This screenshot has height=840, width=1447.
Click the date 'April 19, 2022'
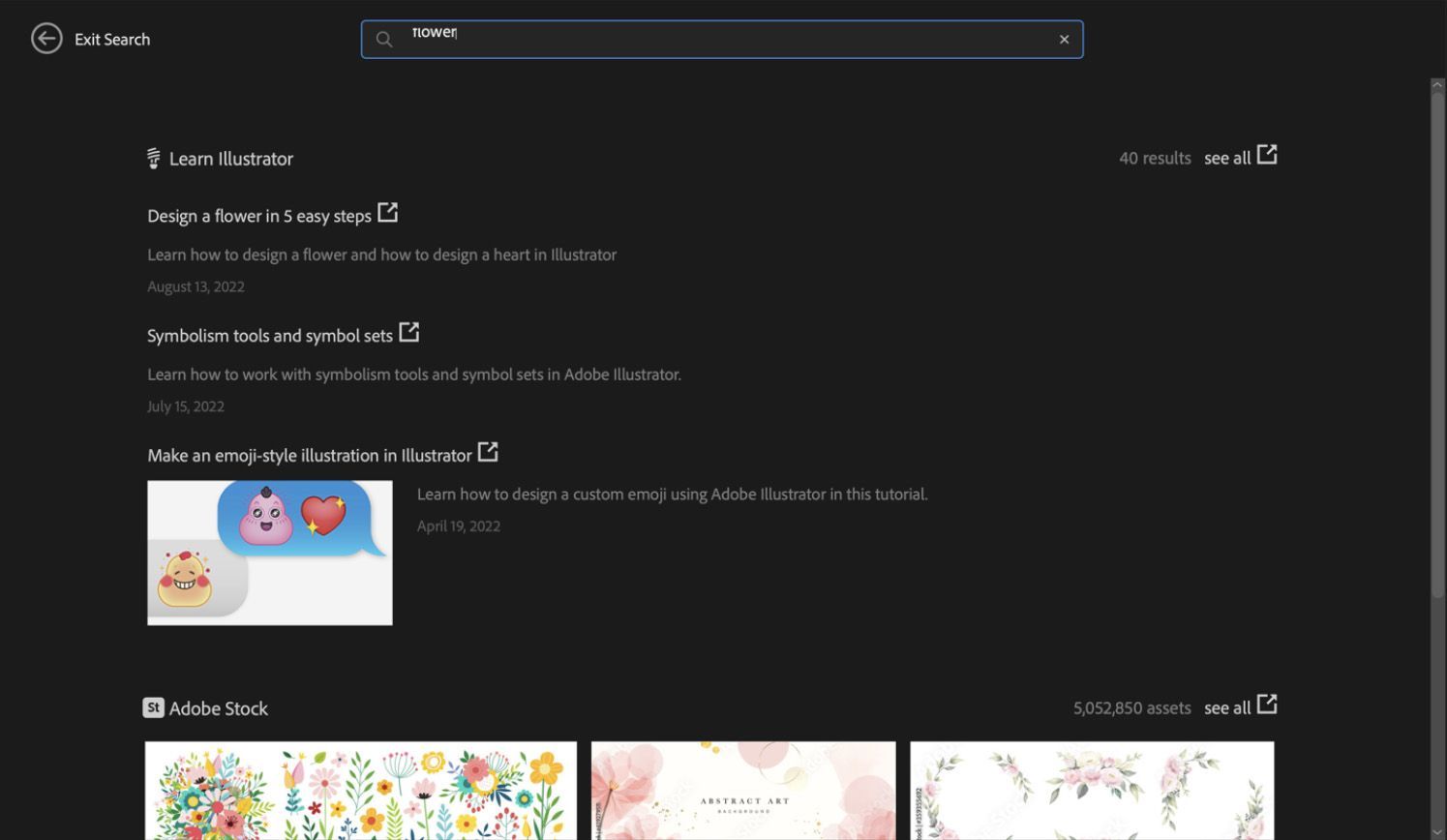(x=459, y=526)
